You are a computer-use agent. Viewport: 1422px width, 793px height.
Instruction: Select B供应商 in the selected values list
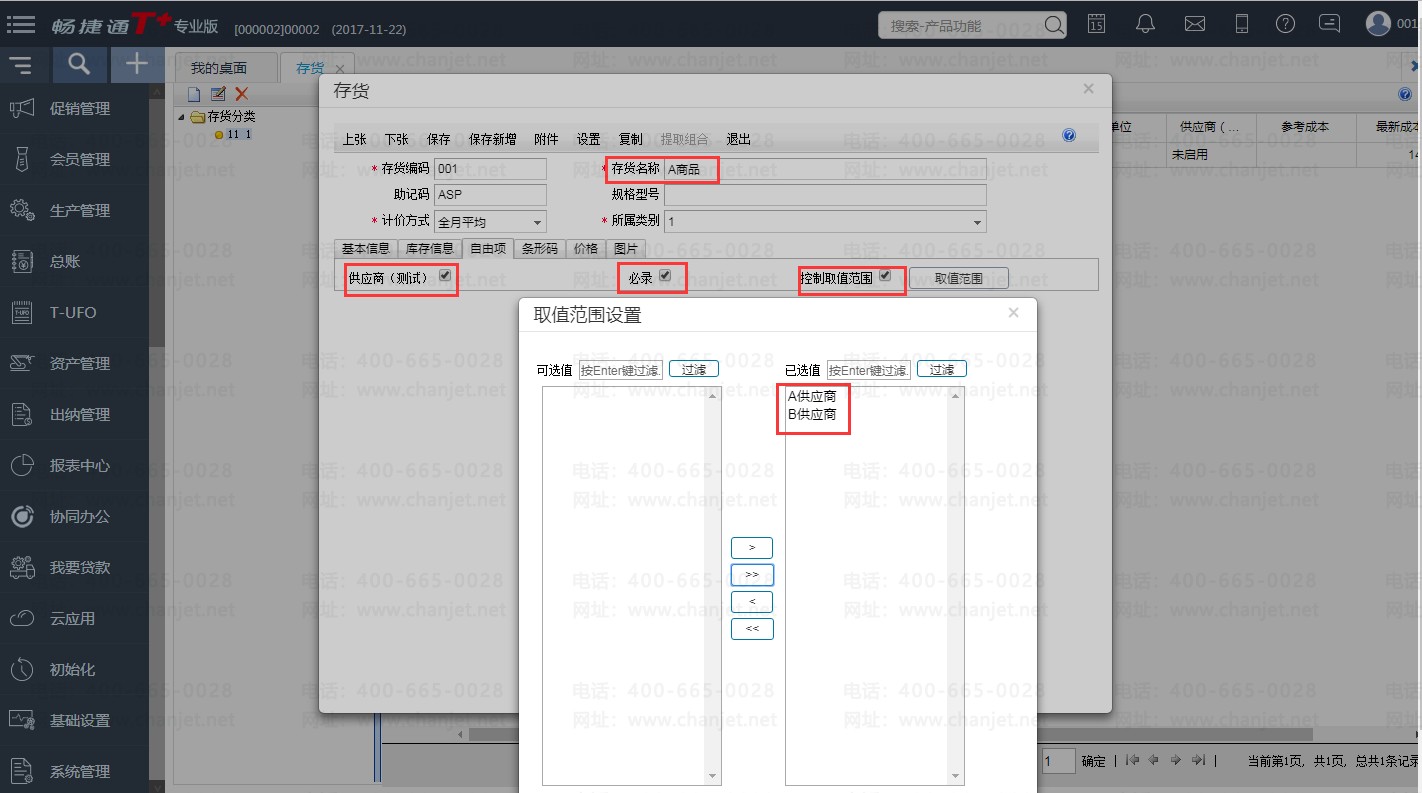812,414
